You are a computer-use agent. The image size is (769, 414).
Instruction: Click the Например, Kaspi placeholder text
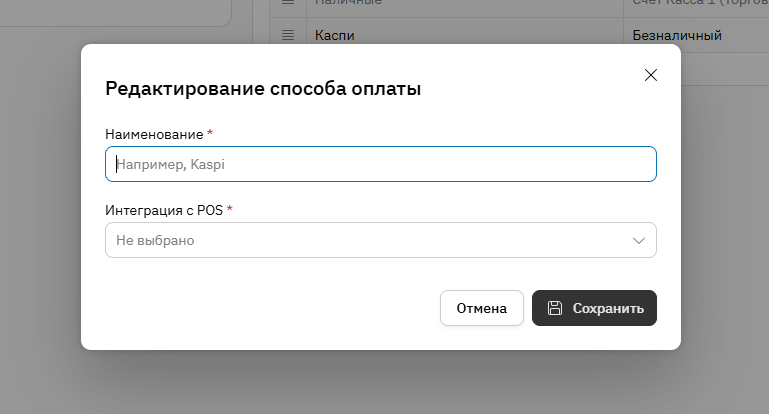pos(178,164)
